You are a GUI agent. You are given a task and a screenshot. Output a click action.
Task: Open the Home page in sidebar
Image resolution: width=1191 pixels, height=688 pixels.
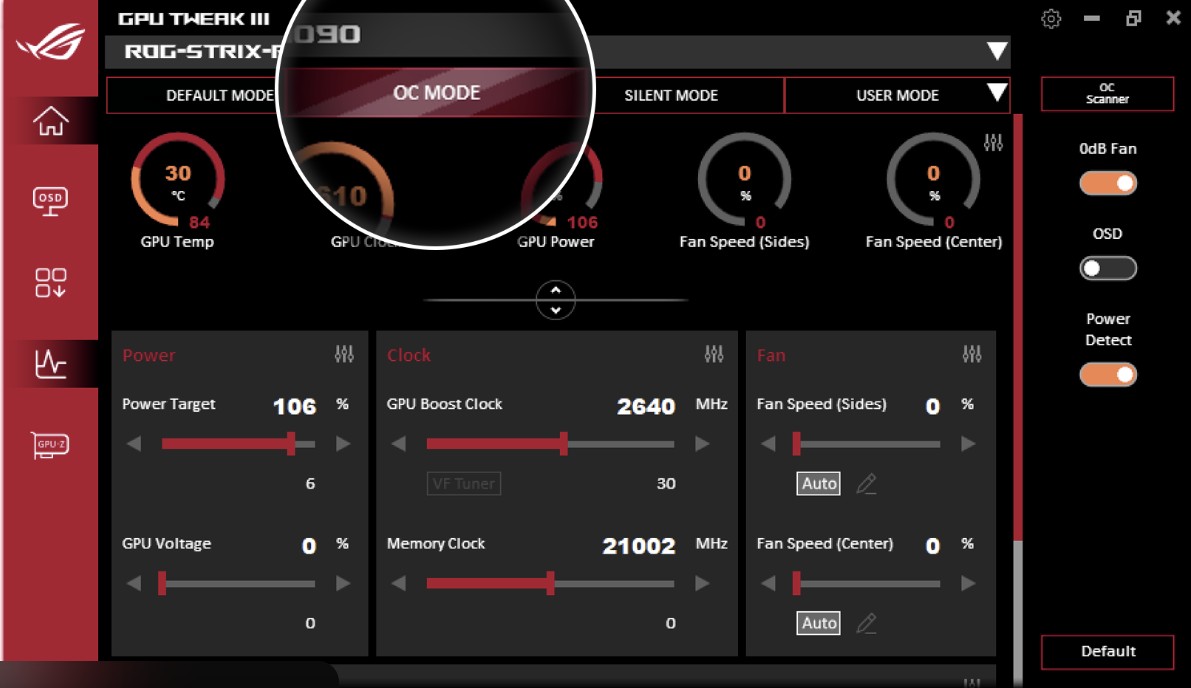tap(51, 121)
